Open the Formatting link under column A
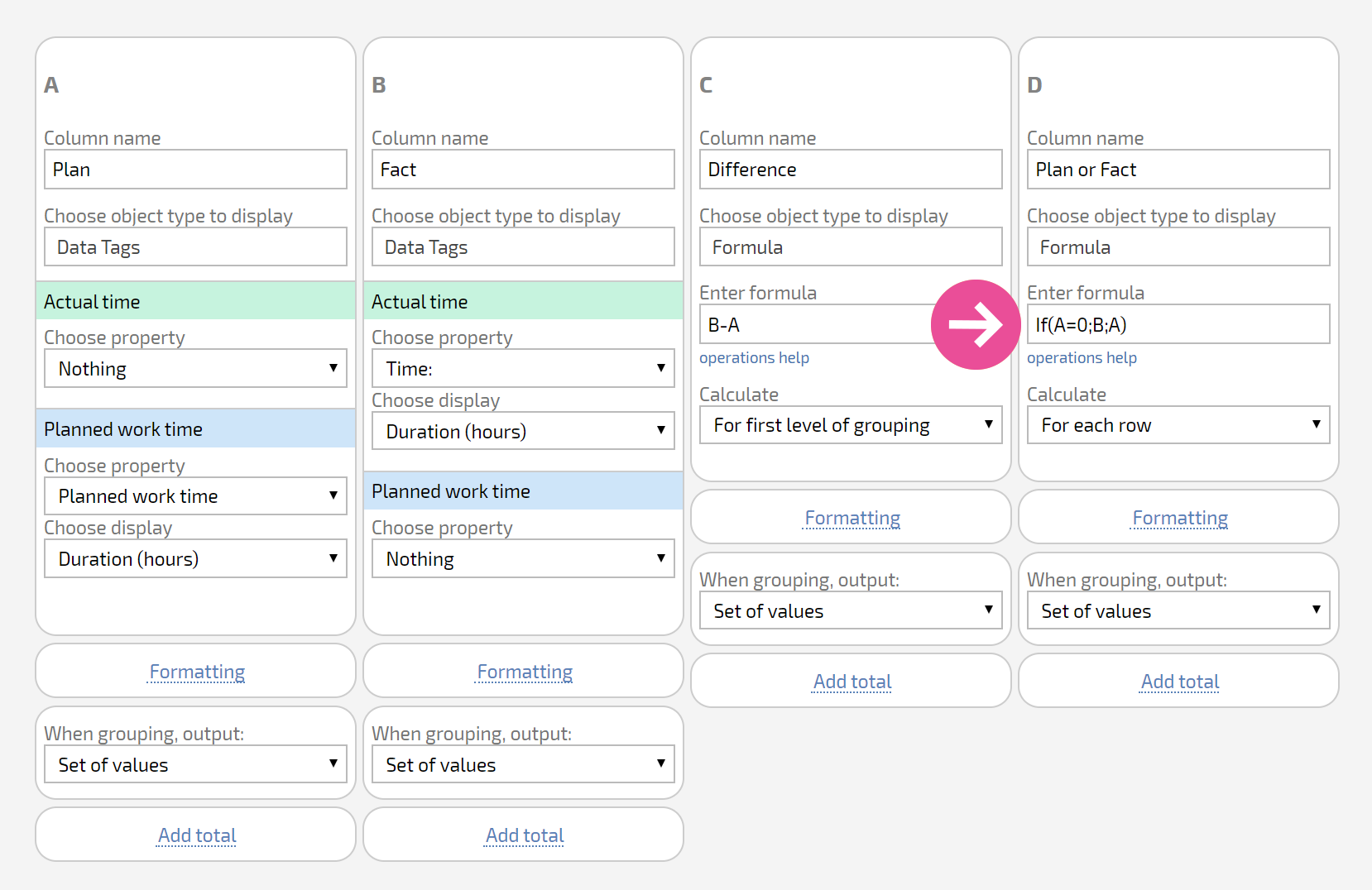1372x890 pixels. pos(197,672)
